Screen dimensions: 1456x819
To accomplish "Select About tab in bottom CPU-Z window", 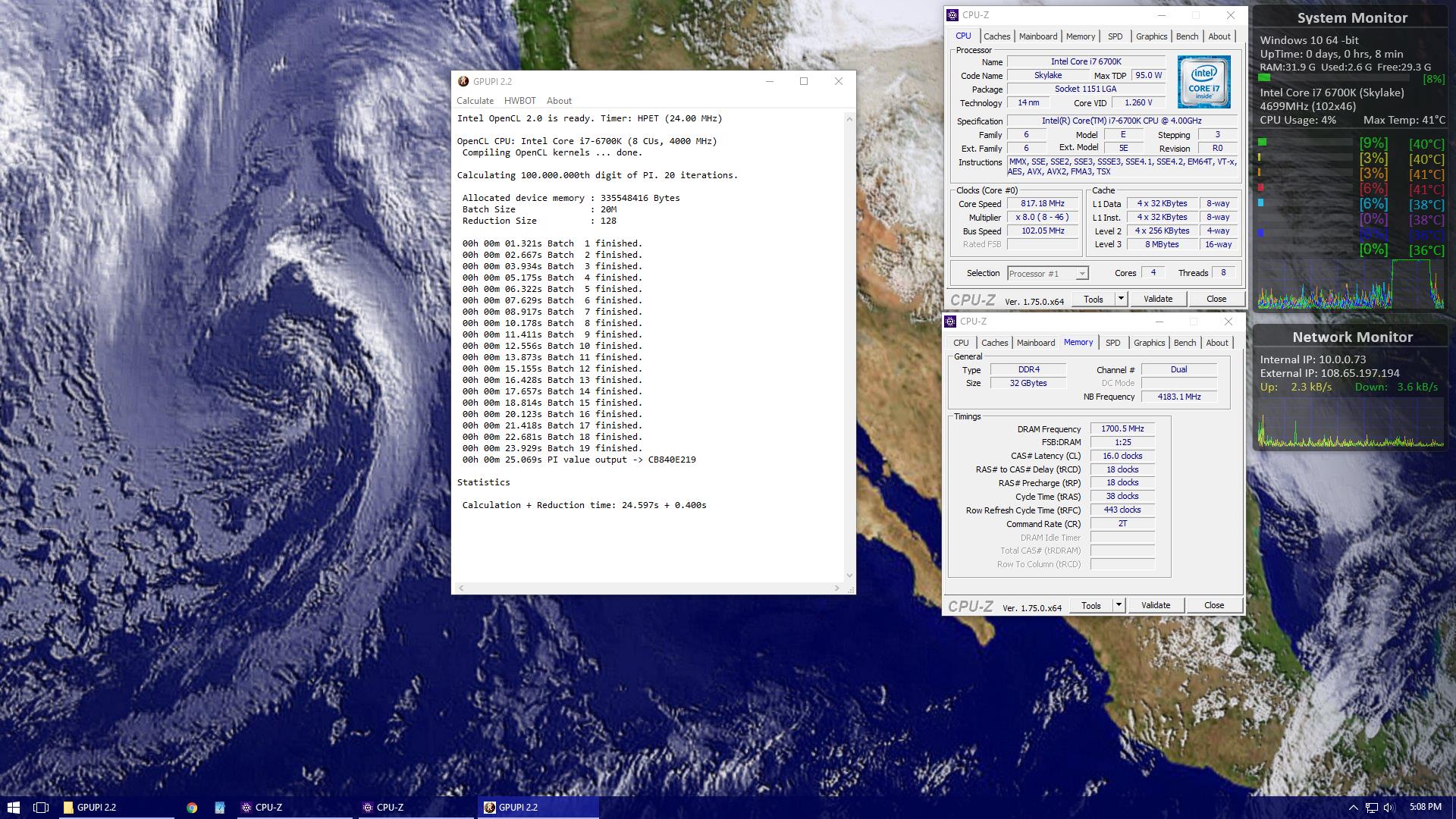I will (x=1217, y=343).
